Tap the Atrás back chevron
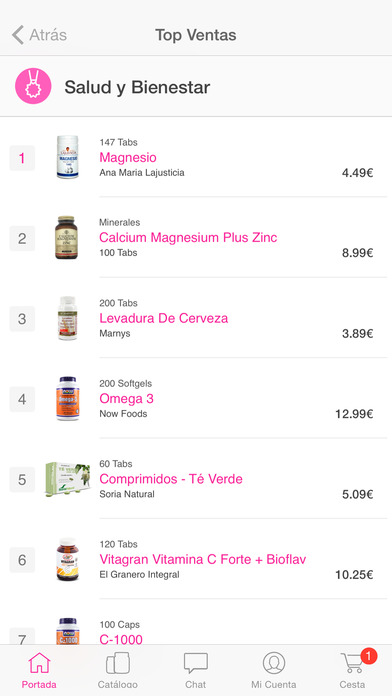The width and height of the screenshot is (392, 696). [x=18, y=35]
